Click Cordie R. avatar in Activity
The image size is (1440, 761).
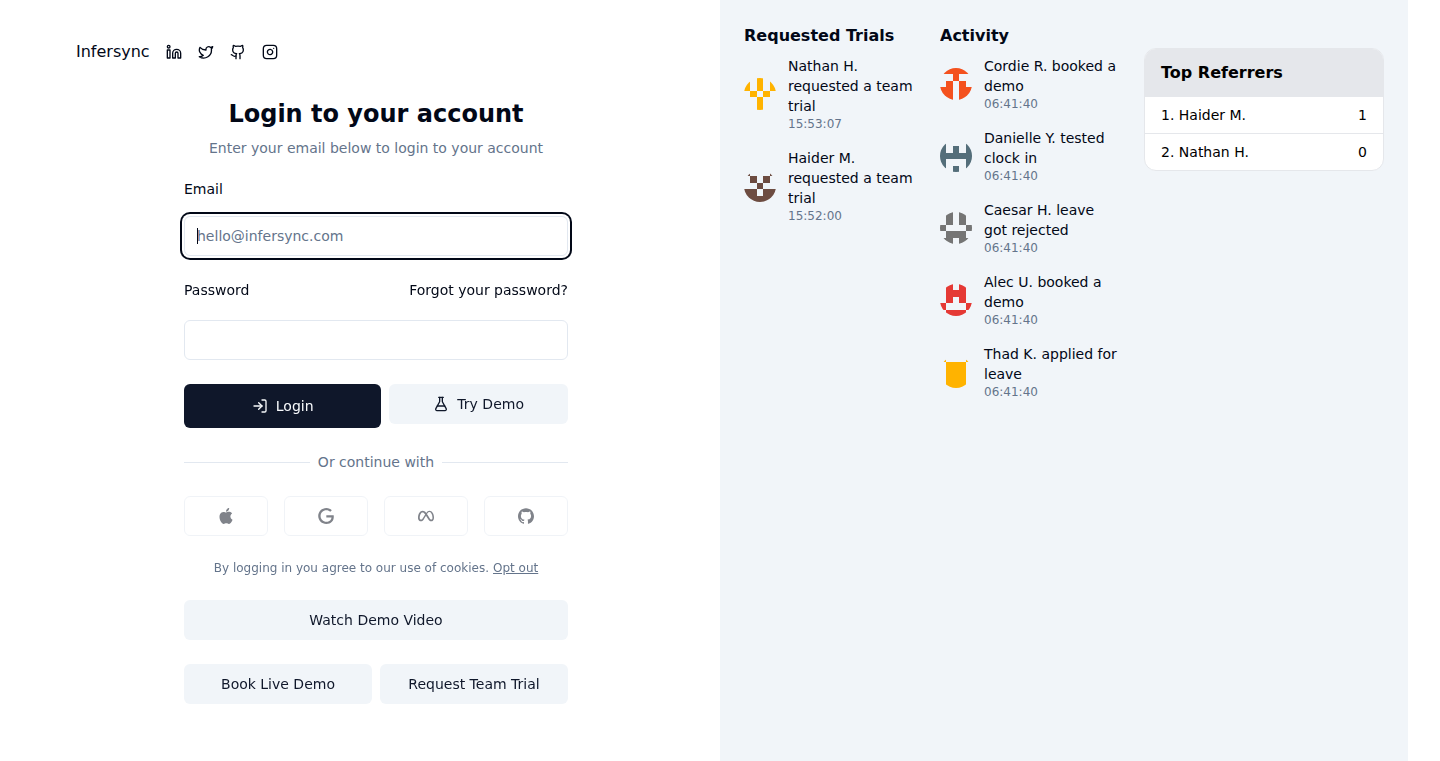point(956,84)
